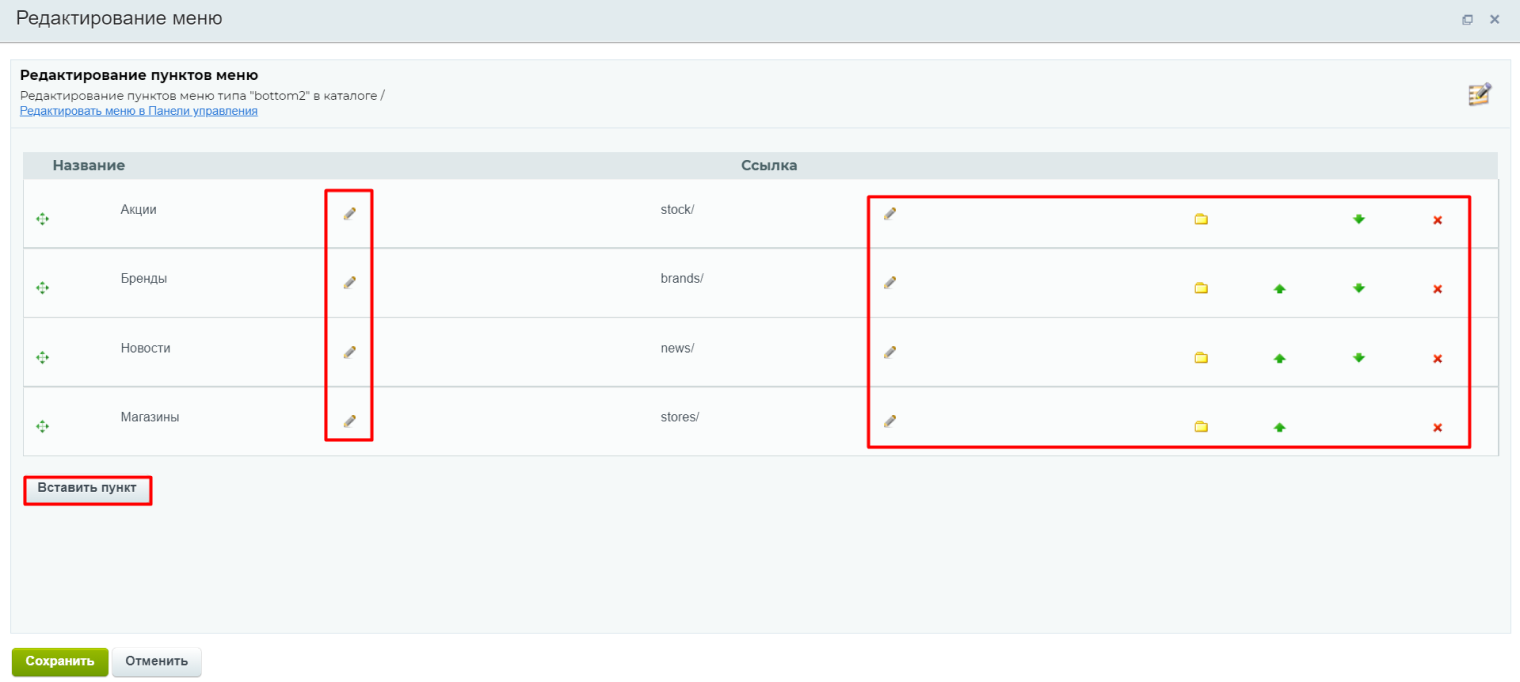Click drag handle of Бренды row
This screenshot has width=1520, height=682.
42,288
